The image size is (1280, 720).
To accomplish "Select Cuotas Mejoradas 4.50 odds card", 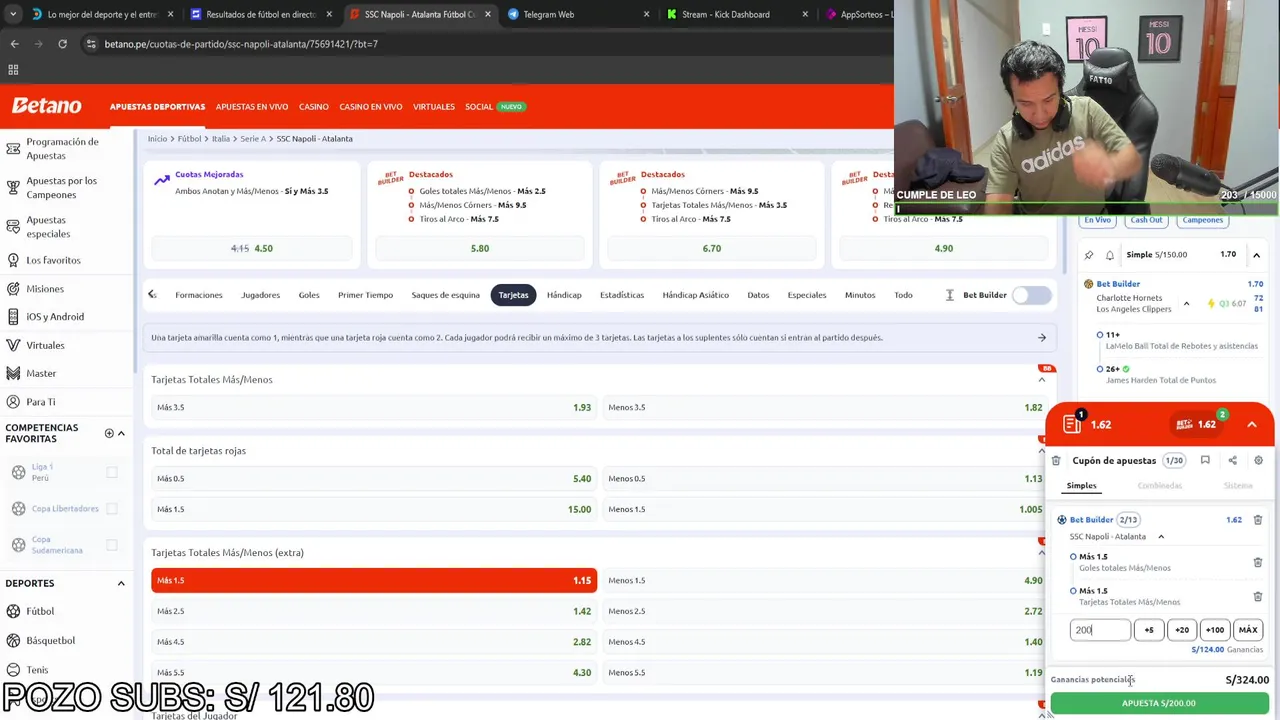I will (x=252, y=248).
